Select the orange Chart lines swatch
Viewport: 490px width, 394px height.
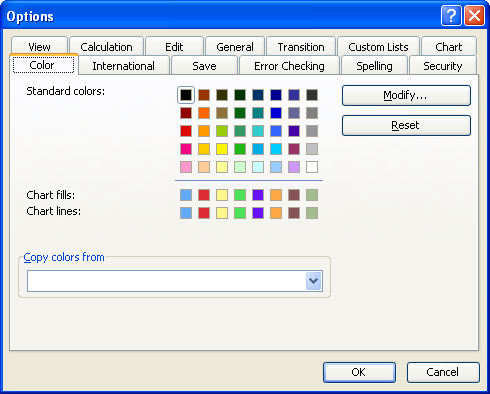pos(276,213)
